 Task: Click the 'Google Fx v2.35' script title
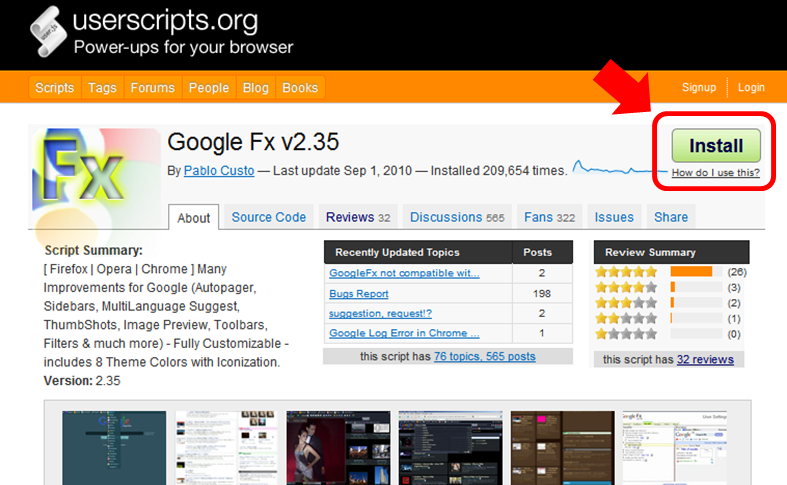[253, 142]
